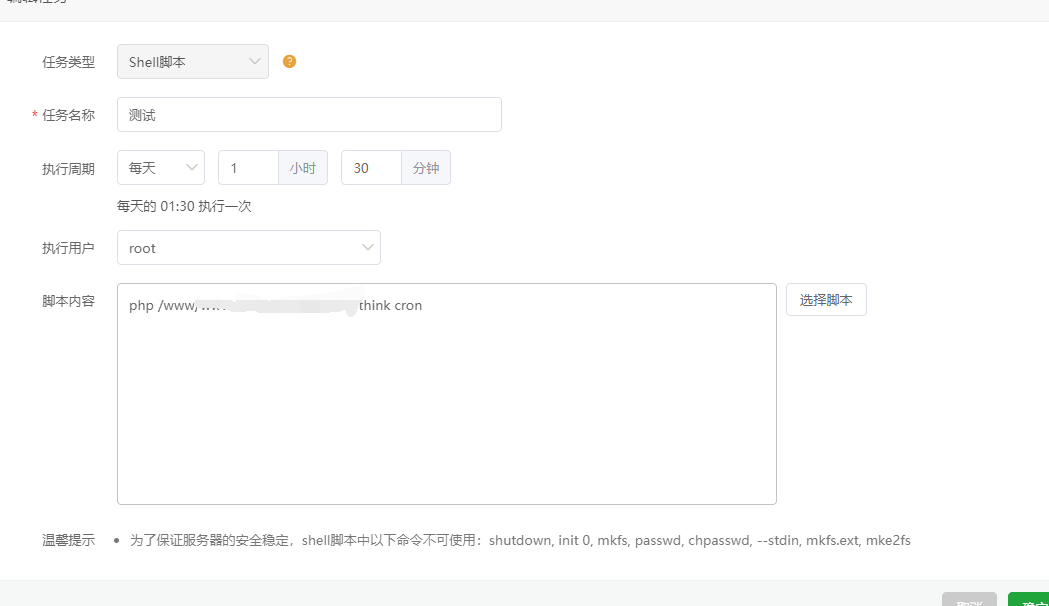The image size is (1049, 606).
Task: Click the 温馨提示 label
Action: coord(68,540)
